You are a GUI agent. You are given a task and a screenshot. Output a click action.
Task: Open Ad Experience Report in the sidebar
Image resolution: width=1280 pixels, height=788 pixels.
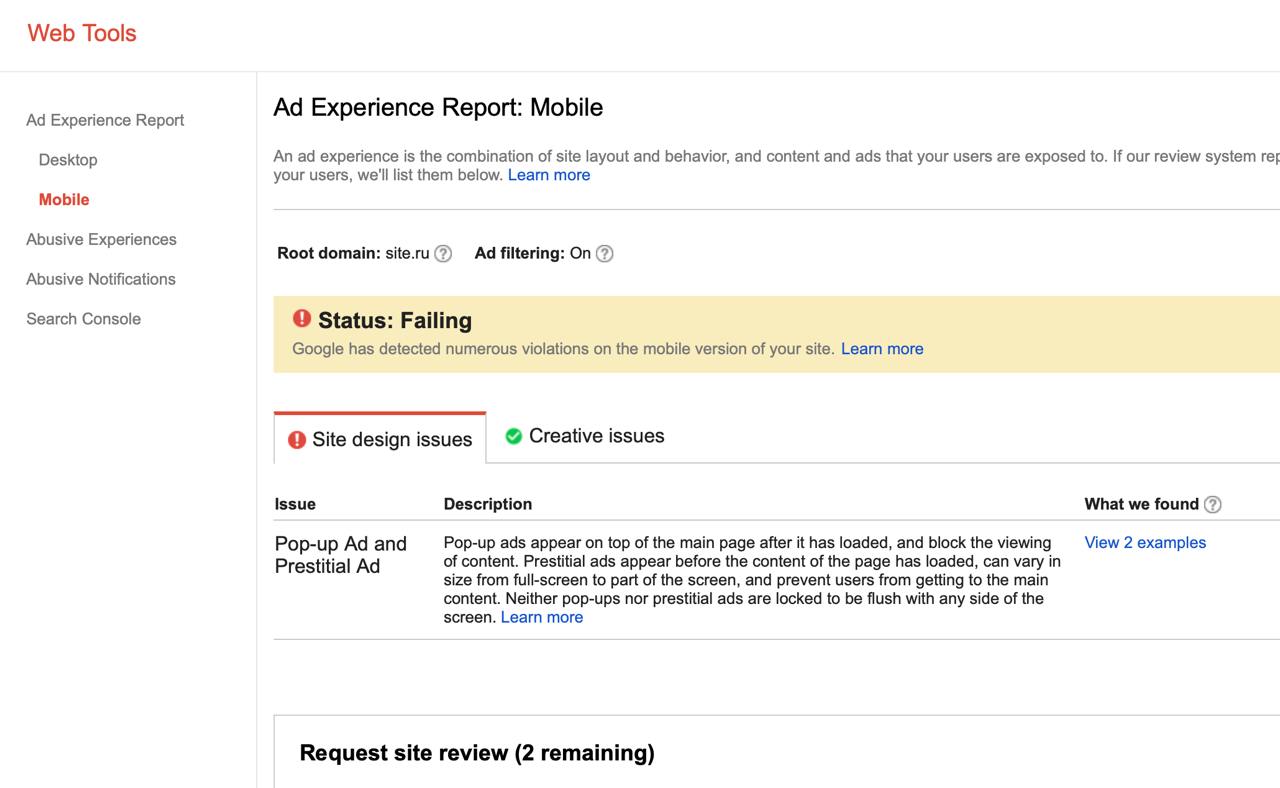point(105,120)
